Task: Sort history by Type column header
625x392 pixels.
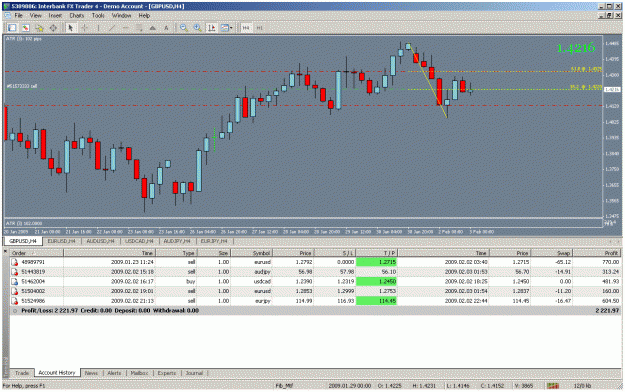Action: [177, 253]
